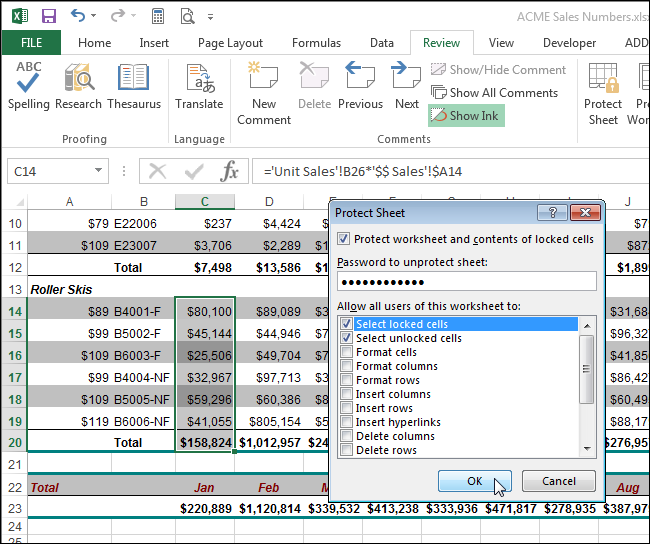Add a New Comment
Image resolution: width=650 pixels, height=544 pixels.
click(264, 93)
